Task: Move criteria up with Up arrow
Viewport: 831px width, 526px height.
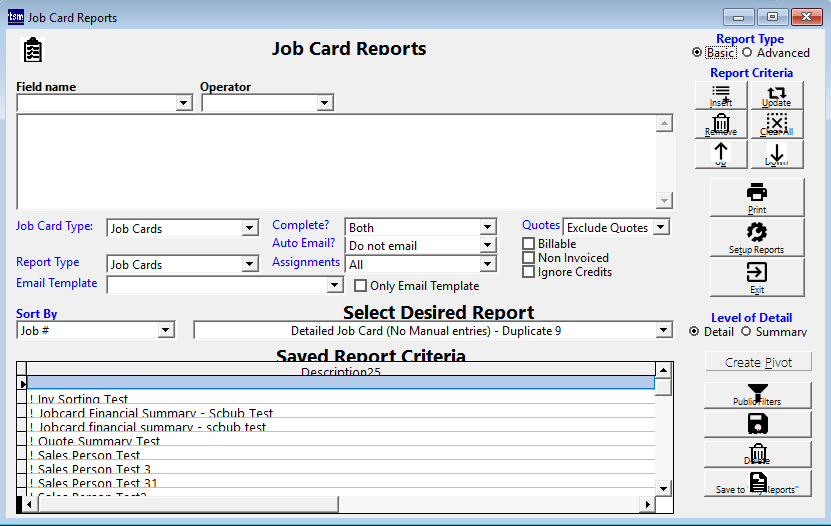Action: point(720,154)
